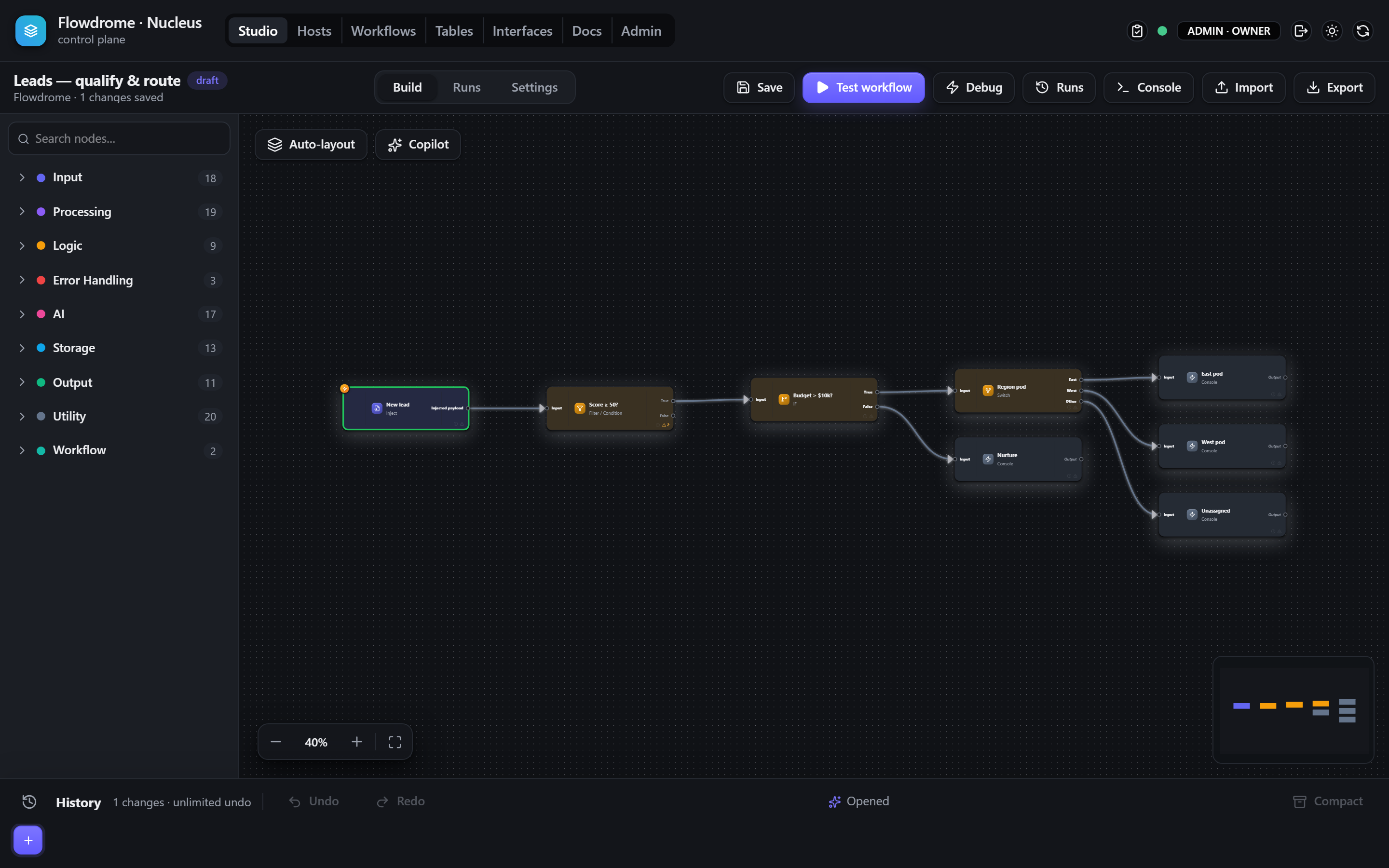Select the Build view tab
This screenshot has height=868, width=1389.
407,87
